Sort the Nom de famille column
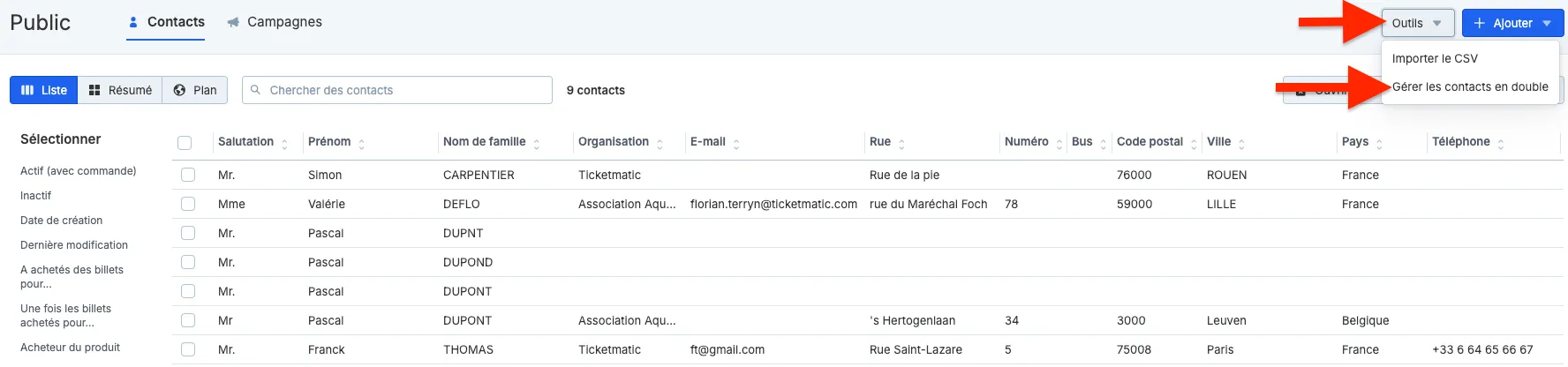Screen dimensions: 1568x367 536,143
